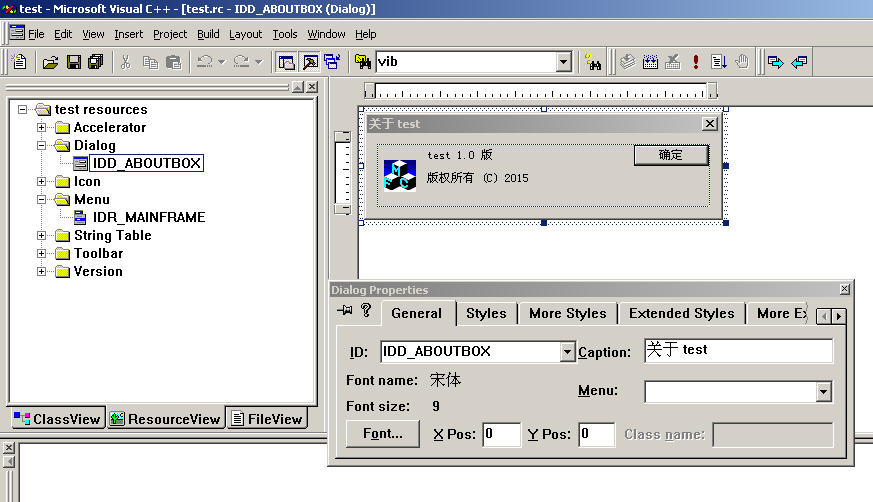This screenshot has height=502, width=873.
Task: Toggle the pushpin to keep properties visible
Action: (345, 310)
